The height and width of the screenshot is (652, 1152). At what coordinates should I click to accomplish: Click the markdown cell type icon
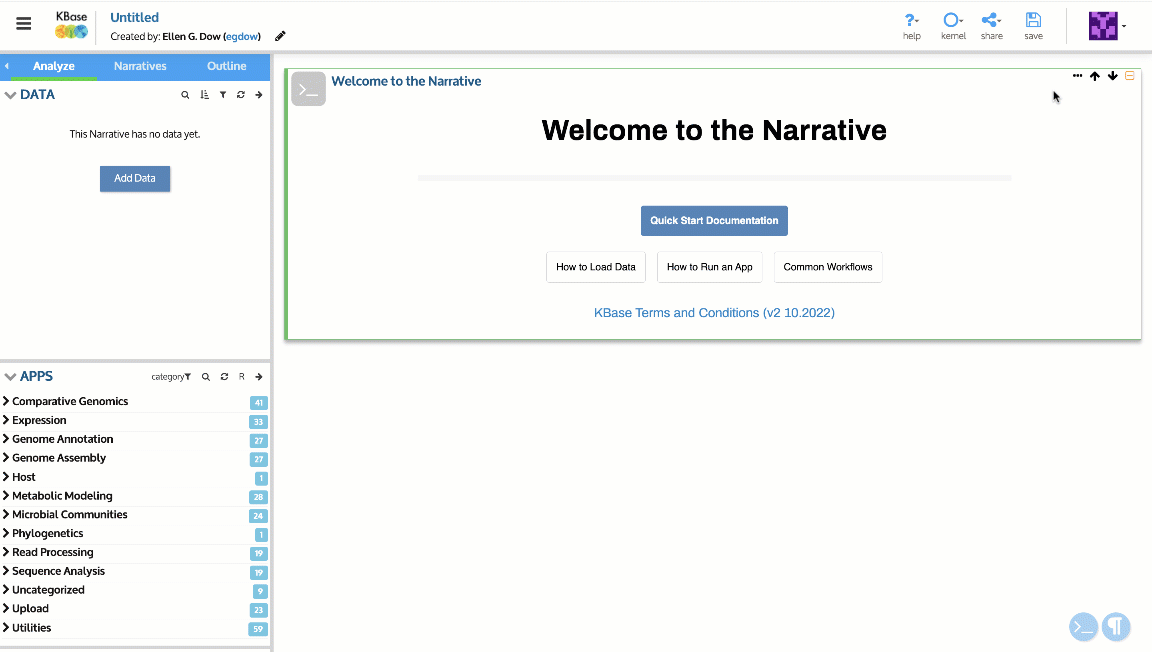309,89
